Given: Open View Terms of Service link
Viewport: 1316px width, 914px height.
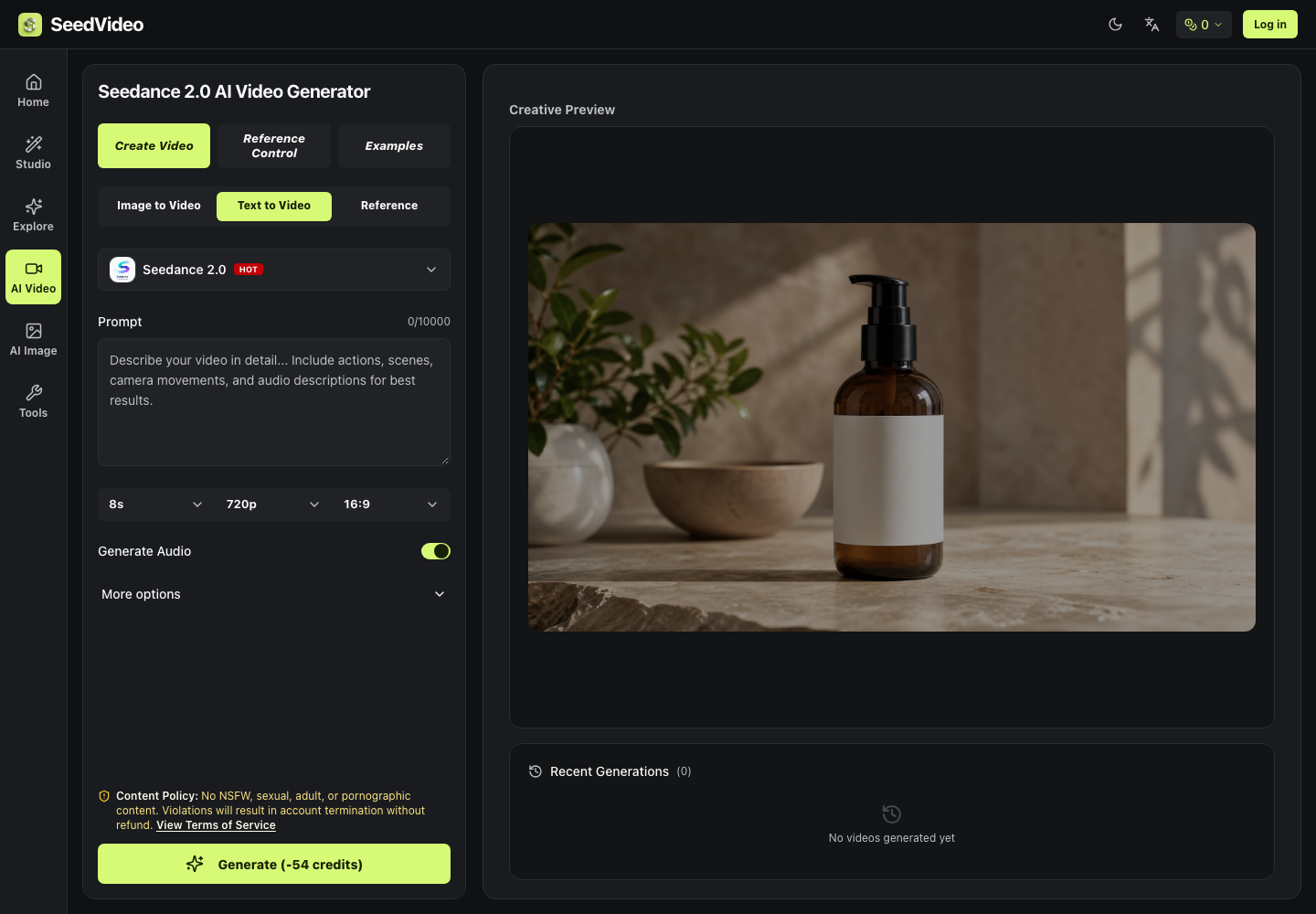Looking at the screenshot, I should point(216,825).
